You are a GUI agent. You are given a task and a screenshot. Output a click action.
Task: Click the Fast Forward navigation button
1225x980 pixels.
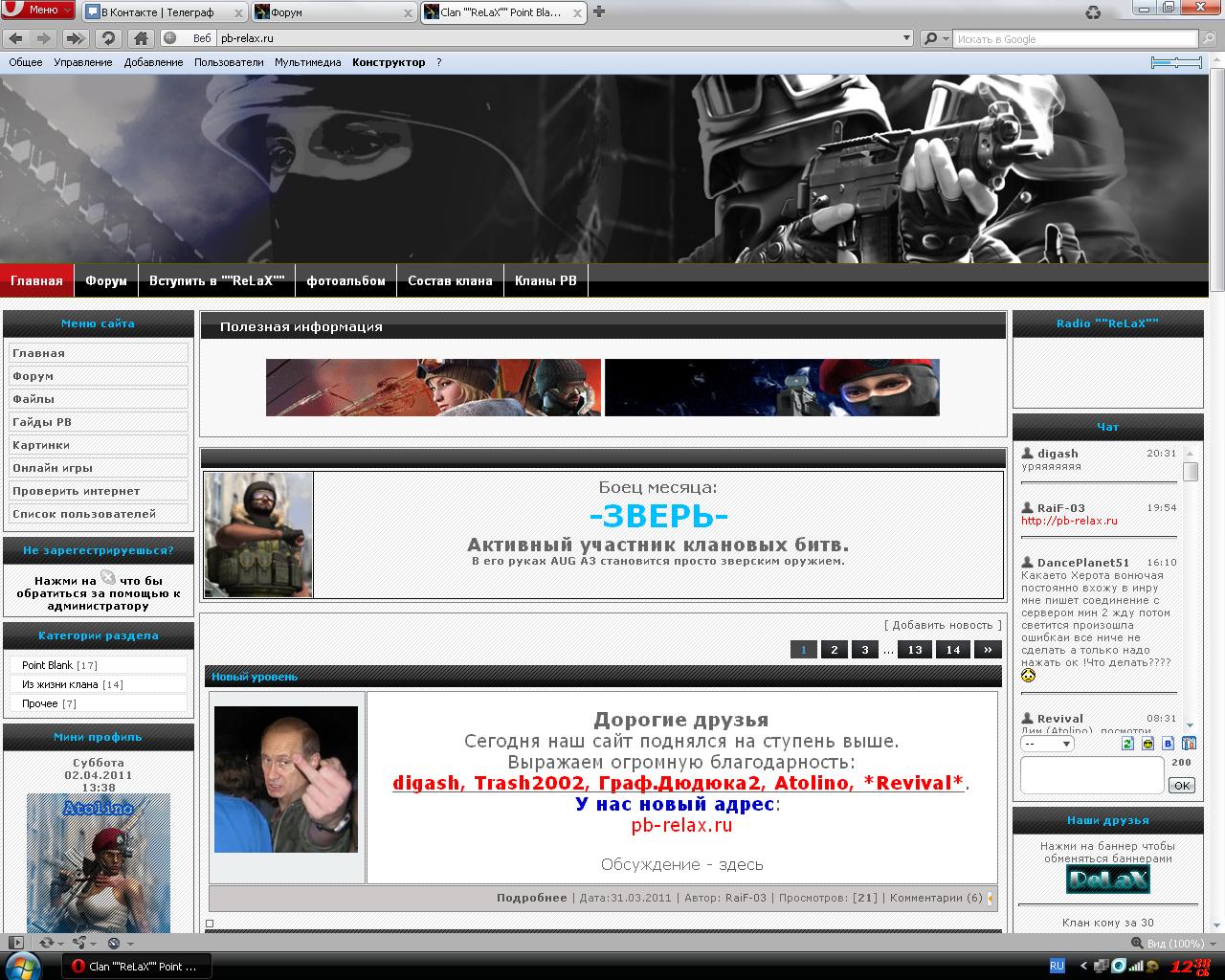coord(76,38)
